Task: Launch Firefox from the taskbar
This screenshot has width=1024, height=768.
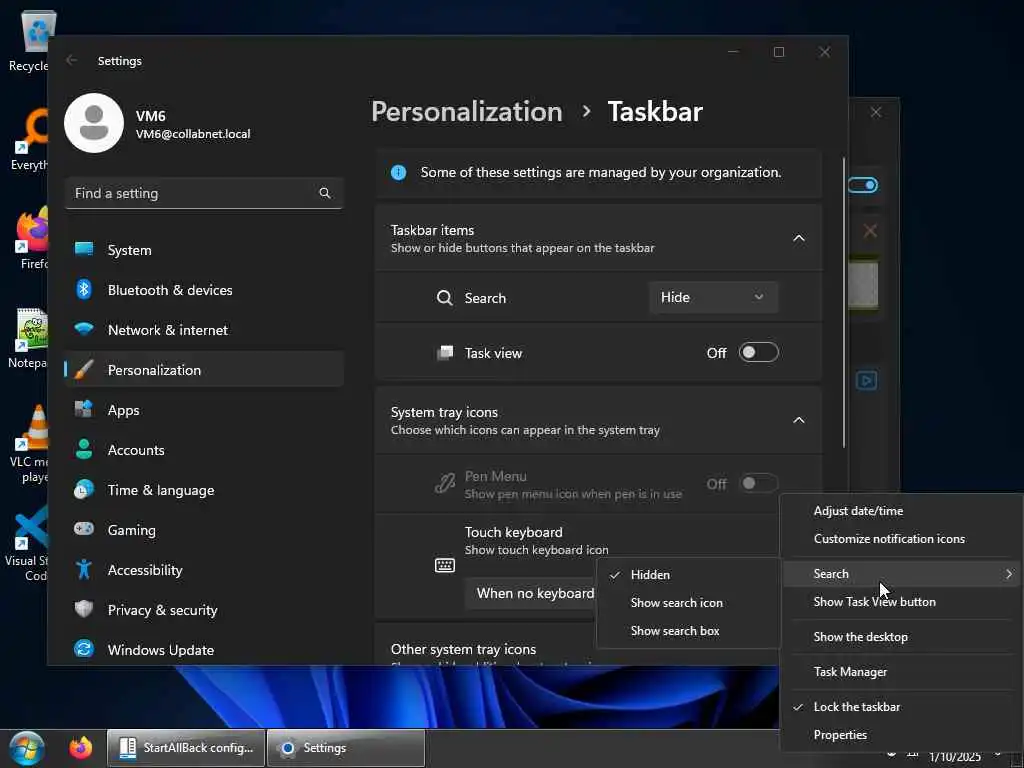Action: [81, 748]
